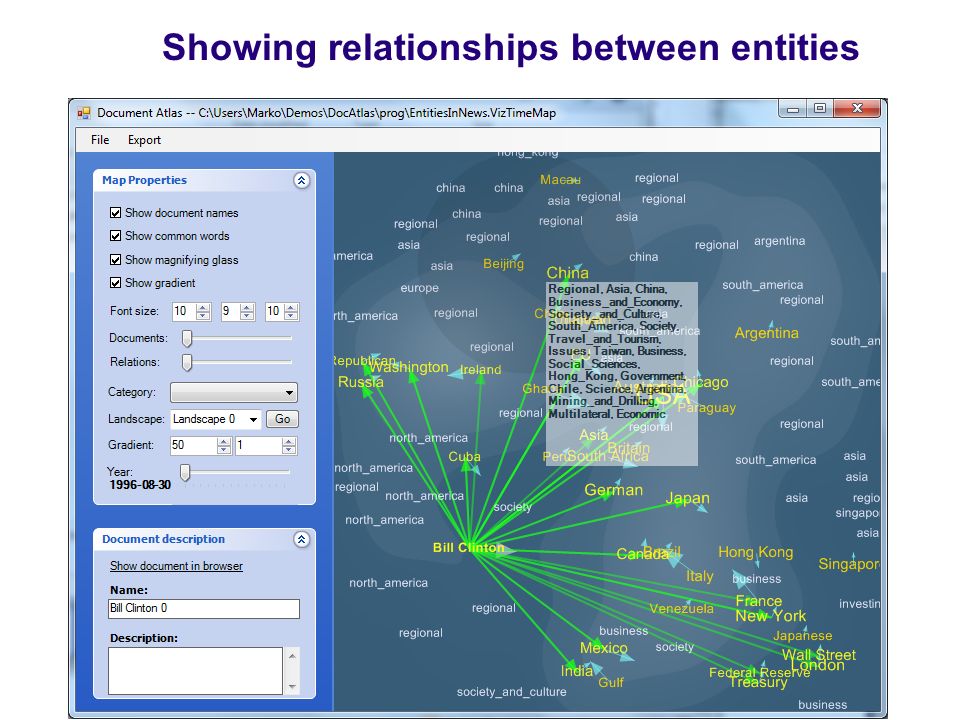Click the 1996-08-30 year value
This screenshot has height=720, width=960.
(140, 485)
